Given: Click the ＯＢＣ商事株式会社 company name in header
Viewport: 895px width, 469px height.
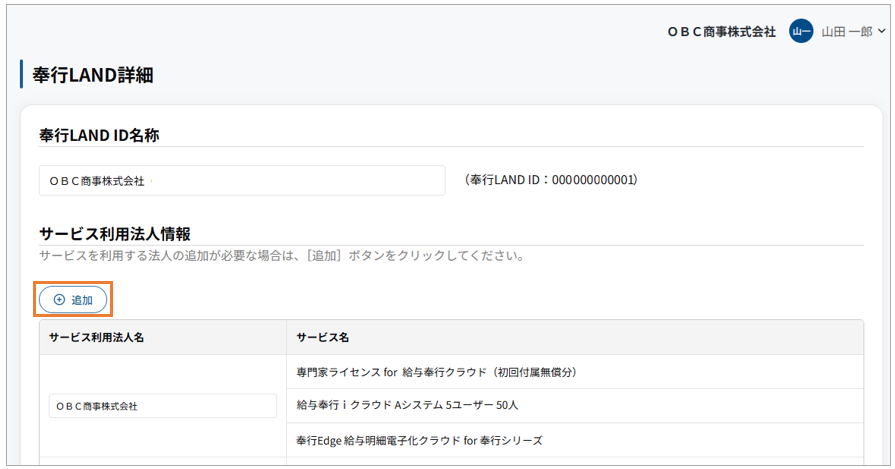Looking at the screenshot, I should [x=721, y=32].
